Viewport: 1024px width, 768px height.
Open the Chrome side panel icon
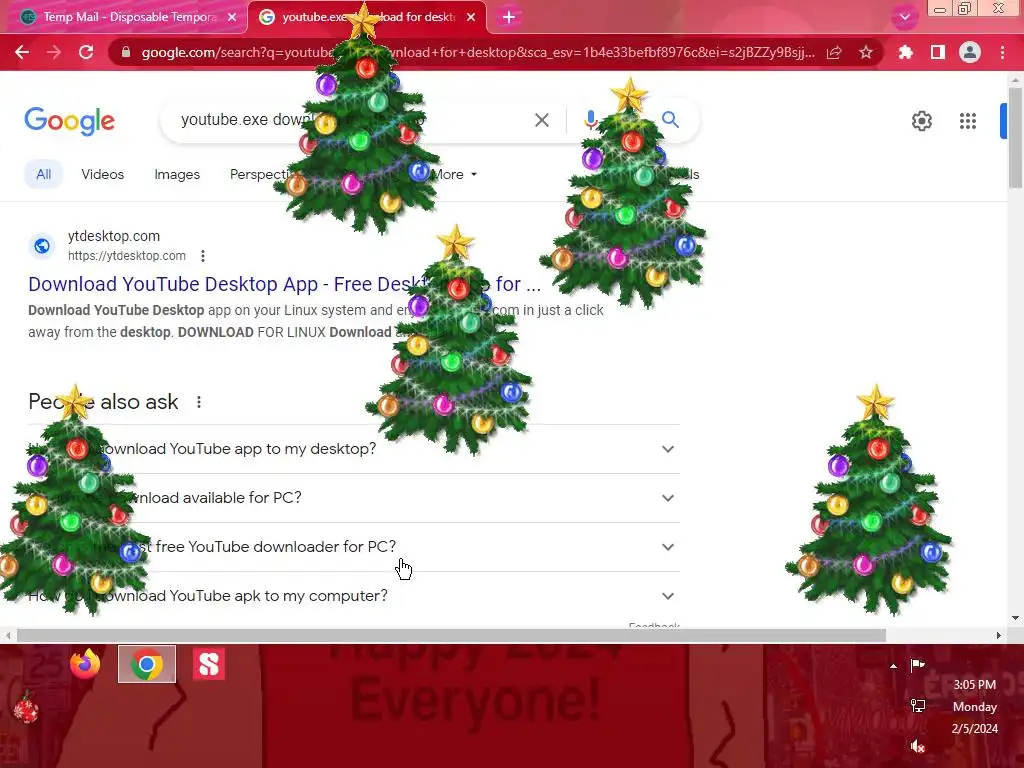[937, 52]
